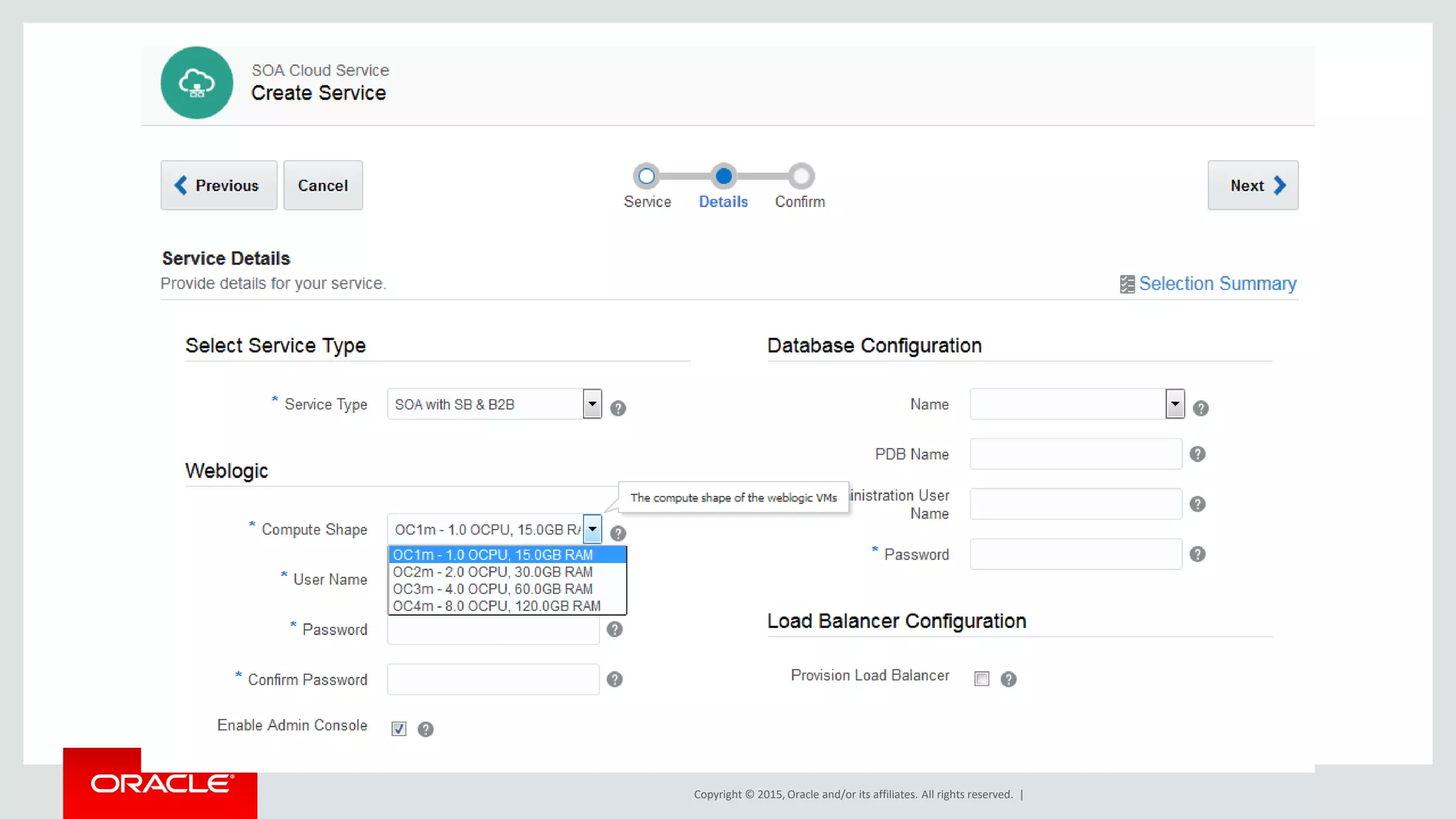The image size is (1456, 819).
Task: Click help icon next to PDB Name field
Action: coord(1197,454)
